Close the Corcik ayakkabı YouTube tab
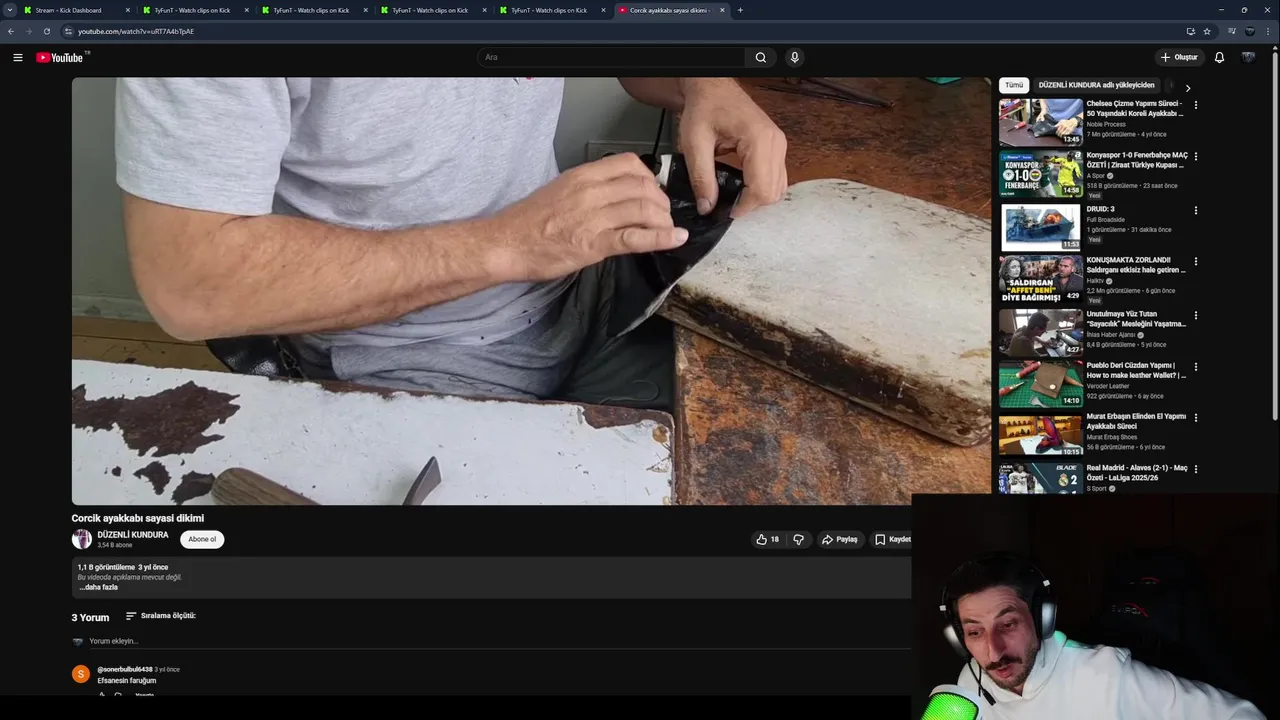Image resolution: width=1280 pixels, height=720 pixels. click(722, 10)
